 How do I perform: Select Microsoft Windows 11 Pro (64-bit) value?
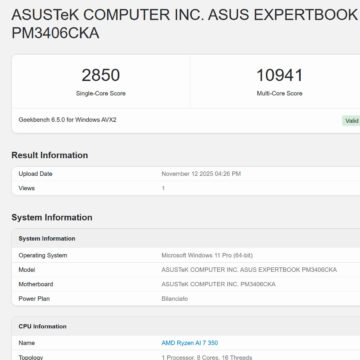[x=207, y=255]
